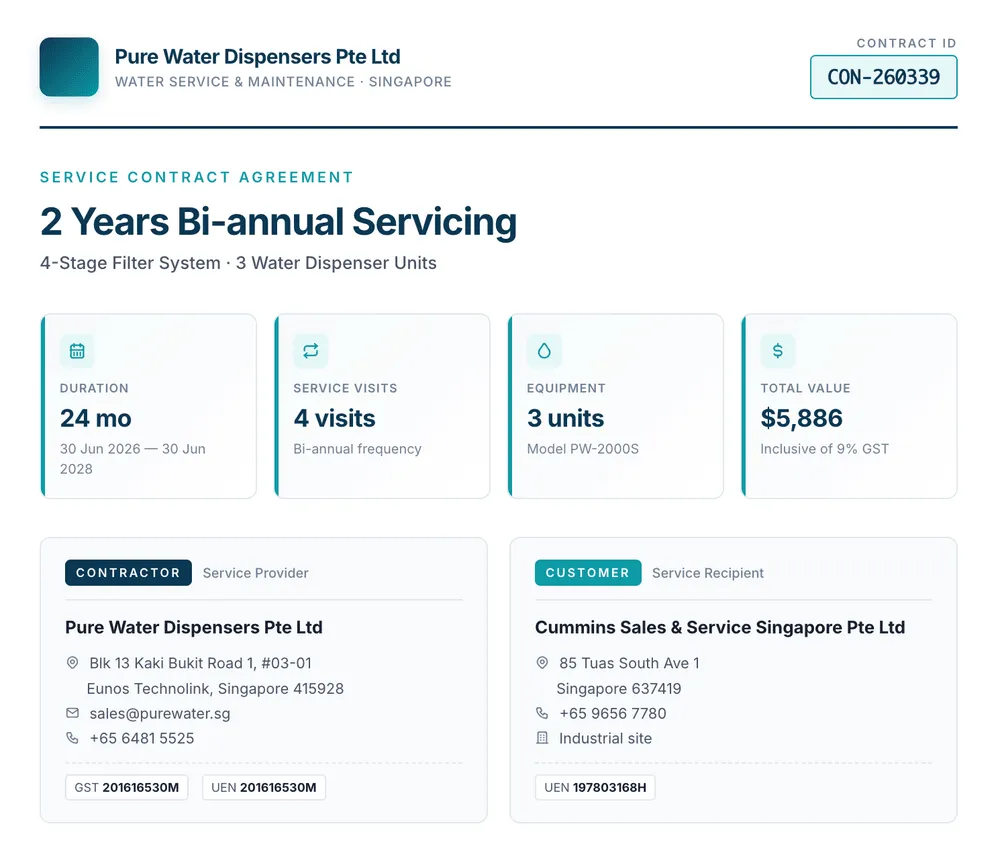The width and height of the screenshot is (1000, 842).
Task: Click the 'EQUIPMENT' card label
Action: pos(566,388)
